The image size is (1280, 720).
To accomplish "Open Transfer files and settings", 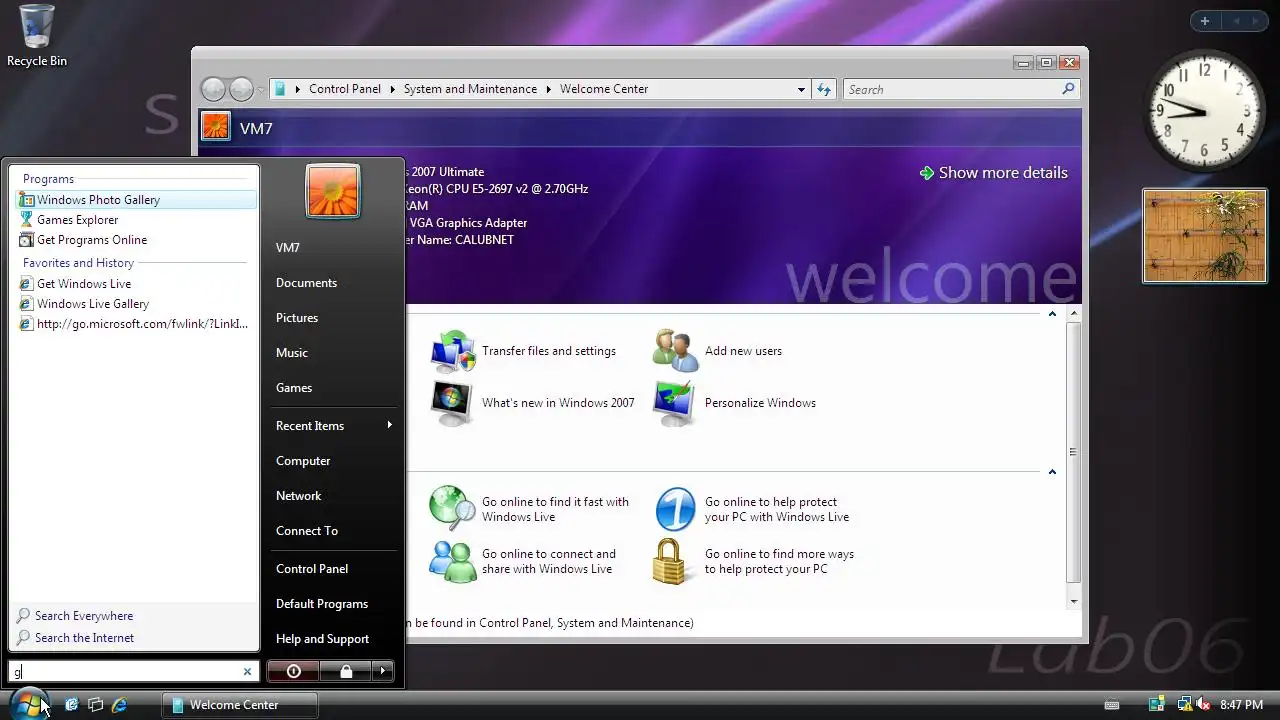I will (523, 351).
